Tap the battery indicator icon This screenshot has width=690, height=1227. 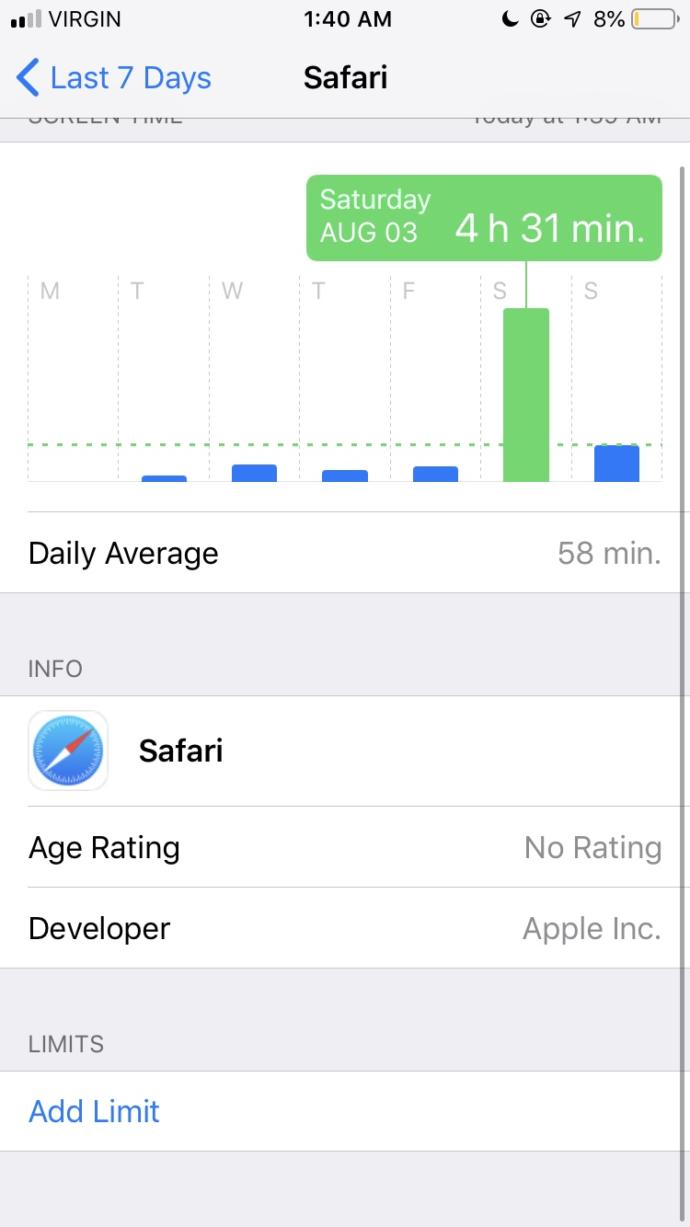point(655,19)
